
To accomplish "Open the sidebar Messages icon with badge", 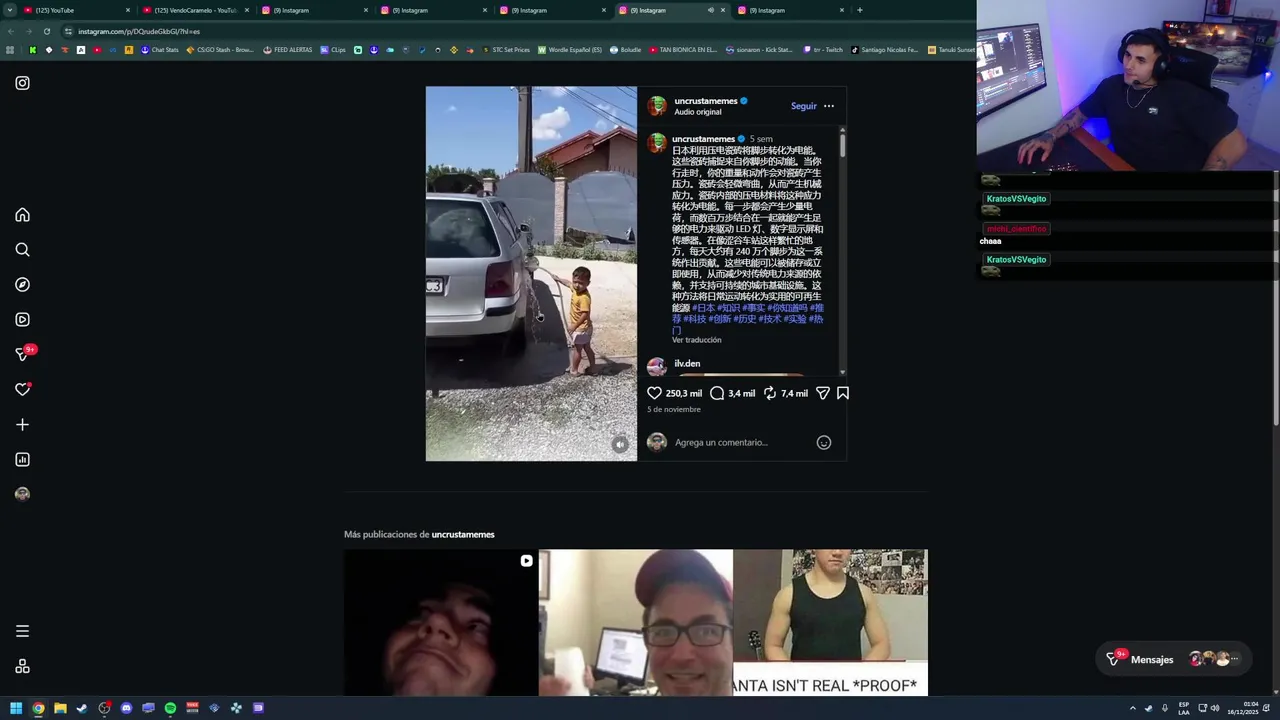I will tap(24, 353).
